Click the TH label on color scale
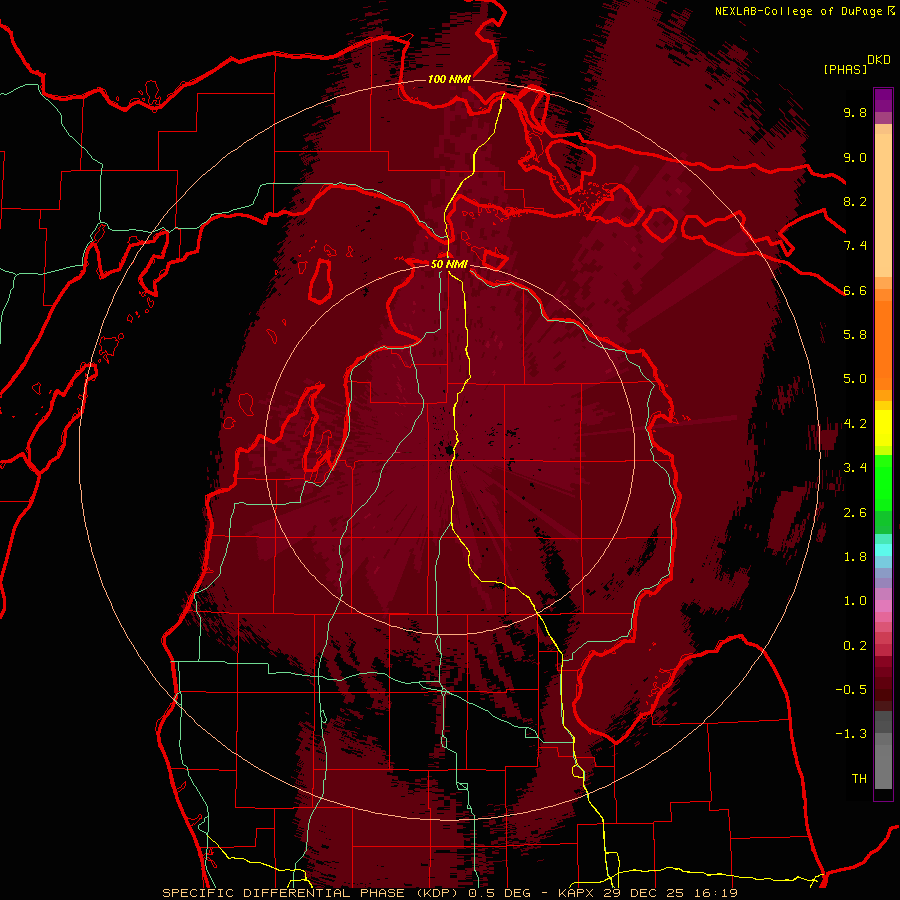The width and height of the screenshot is (900, 900). coord(859,778)
